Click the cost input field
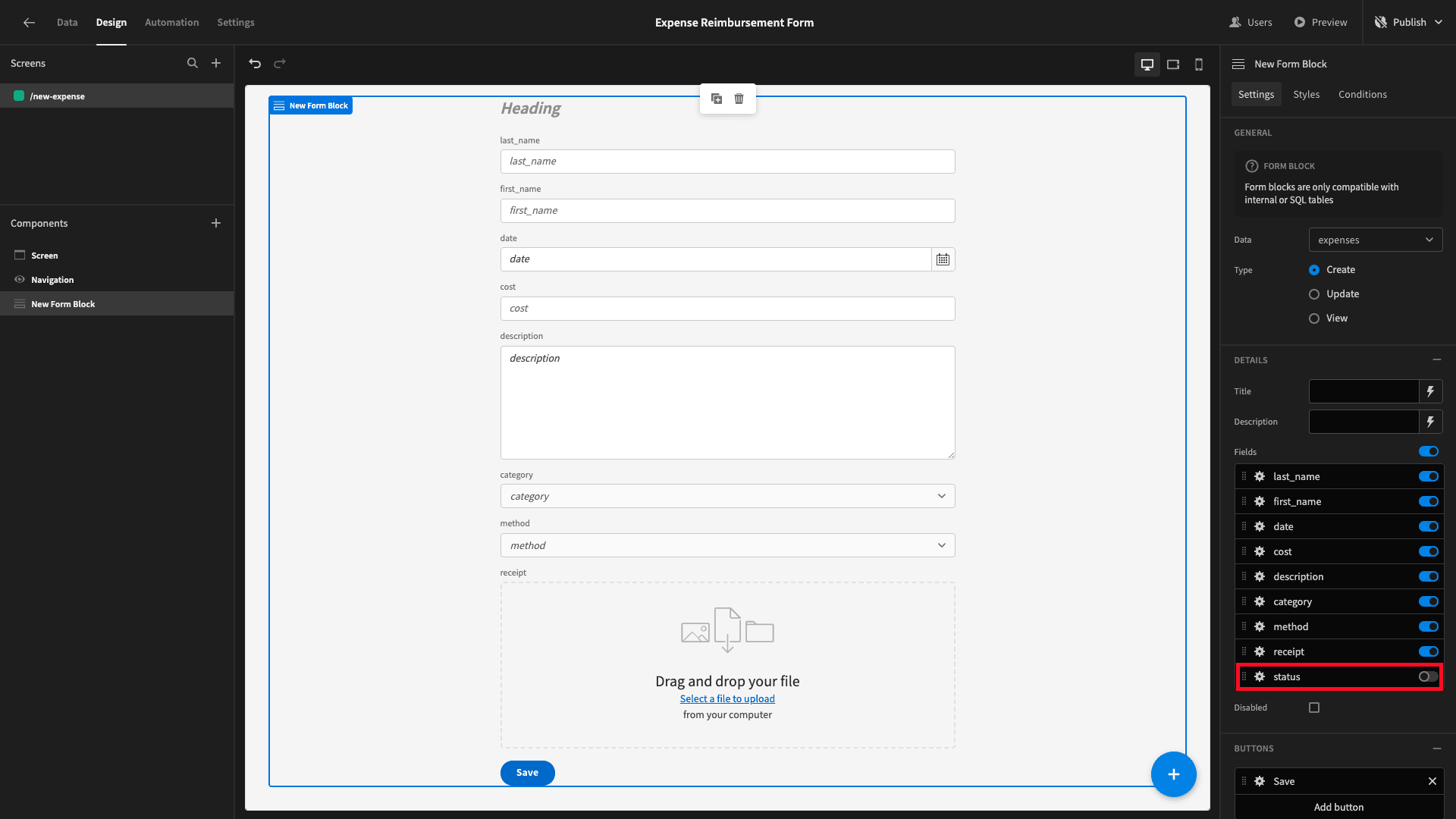Screen dimensions: 1456x819 (727, 309)
